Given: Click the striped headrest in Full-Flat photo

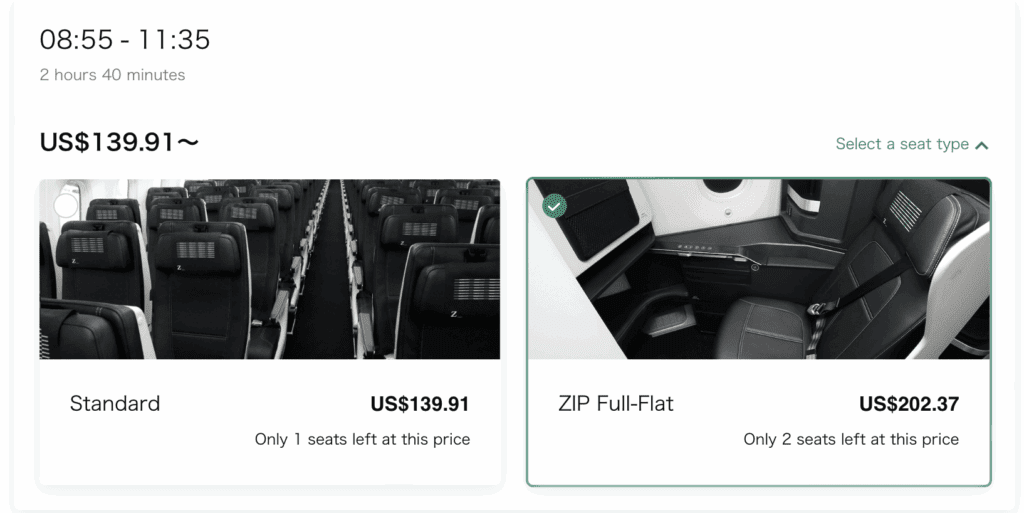Looking at the screenshot, I should pos(904,210).
